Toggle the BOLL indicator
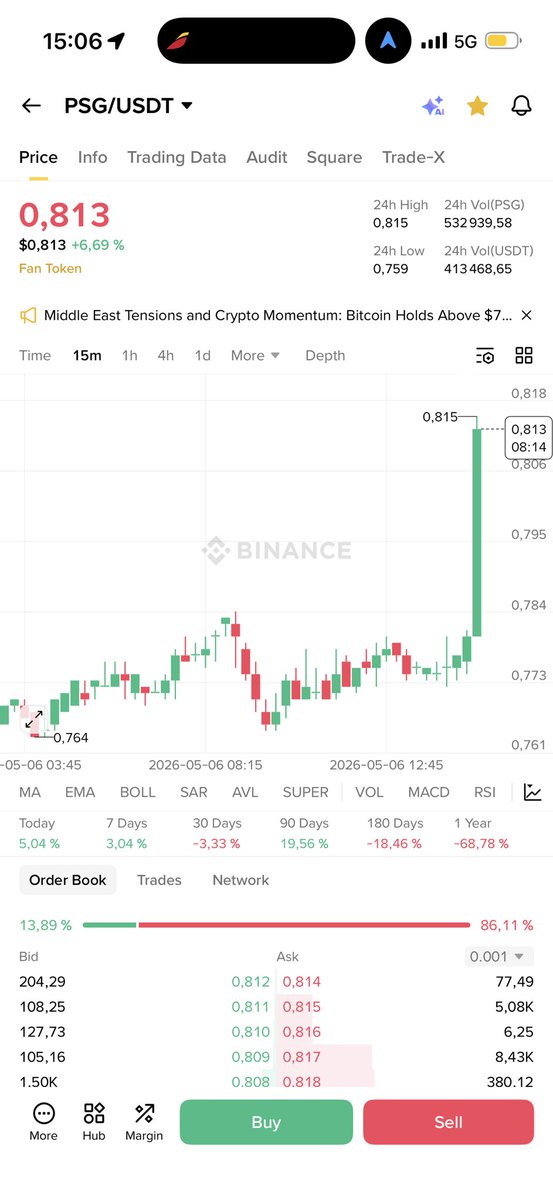The width and height of the screenshot is (553, 1200). point(138,792)
